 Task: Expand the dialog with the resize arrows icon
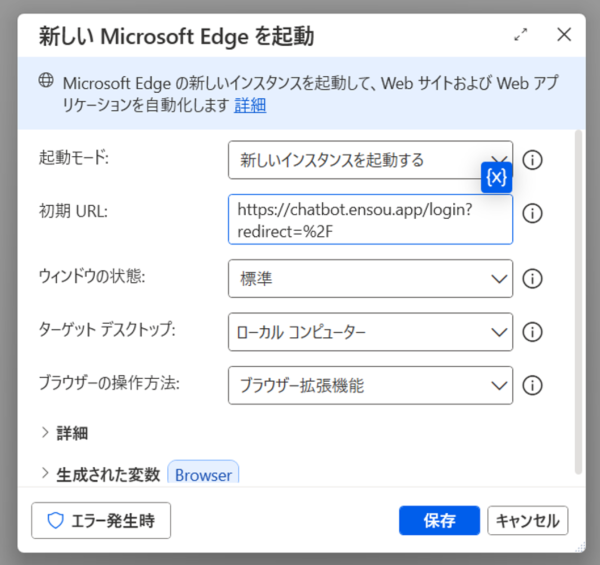(521, 35)
